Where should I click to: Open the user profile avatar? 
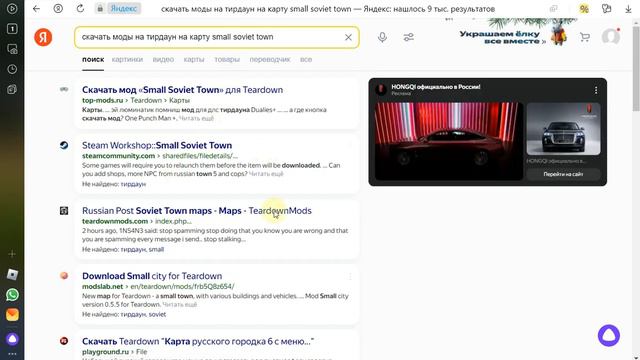coord(611,37)
